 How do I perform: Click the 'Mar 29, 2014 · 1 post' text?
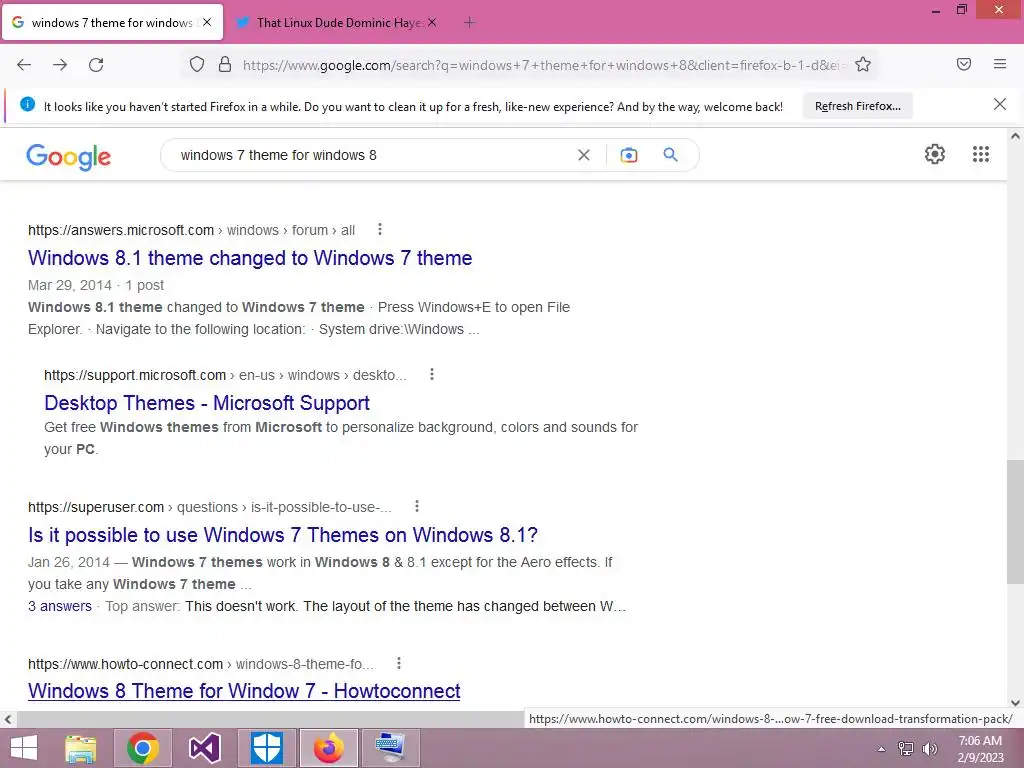96,285
